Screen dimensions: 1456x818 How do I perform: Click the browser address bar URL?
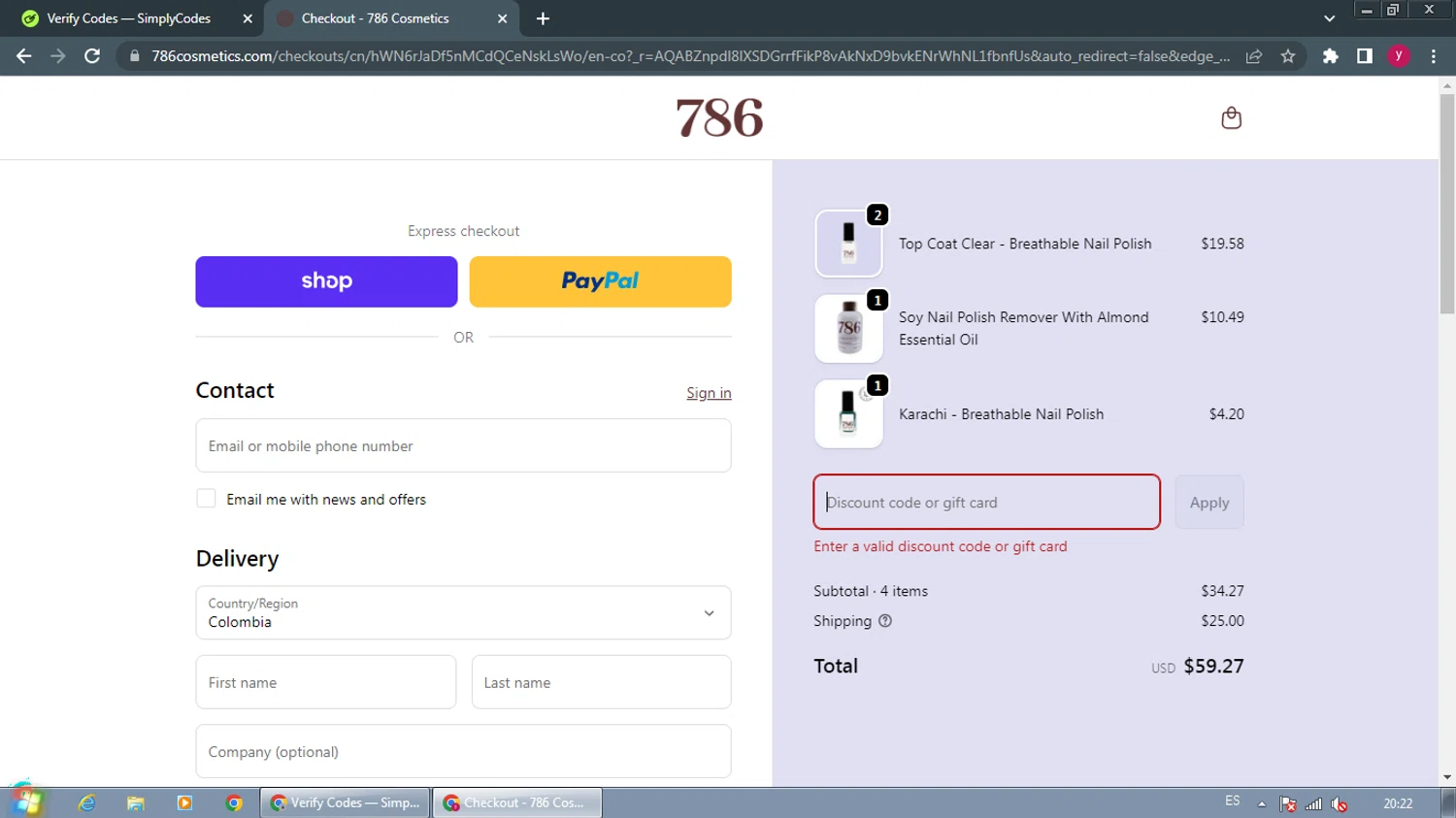click(x=690, y=56)
